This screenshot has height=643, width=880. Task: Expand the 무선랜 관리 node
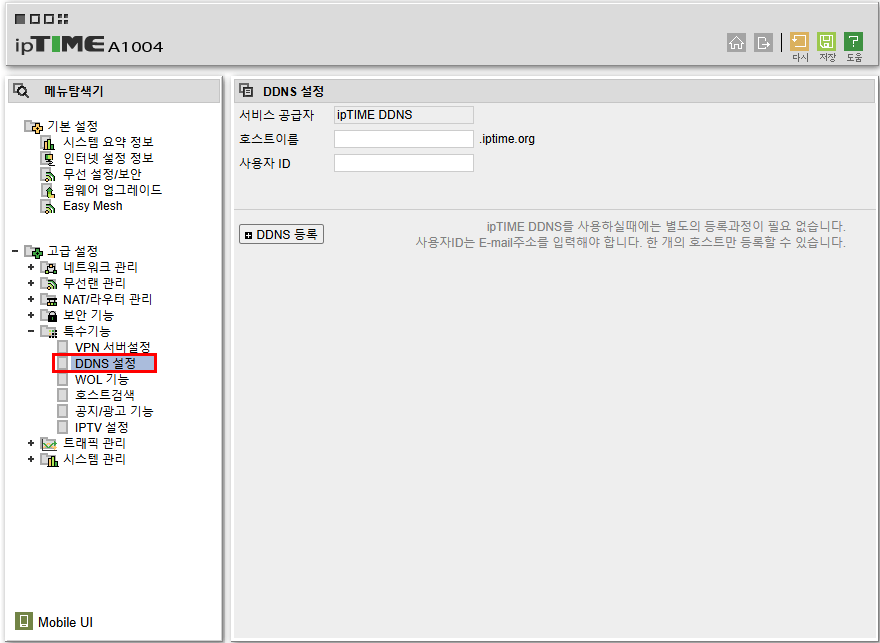coord(31,283)
